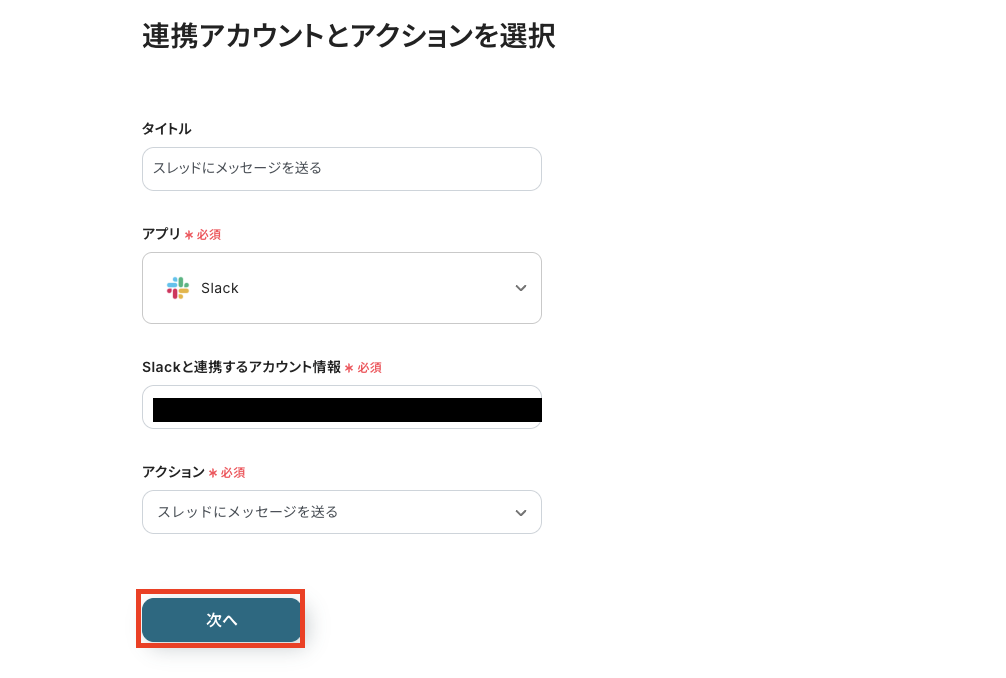Click the アクション selector labeled スレッドにメッセージを送る
The width and height of the screenshot is (1006, 678).
[x=342, y=512]
